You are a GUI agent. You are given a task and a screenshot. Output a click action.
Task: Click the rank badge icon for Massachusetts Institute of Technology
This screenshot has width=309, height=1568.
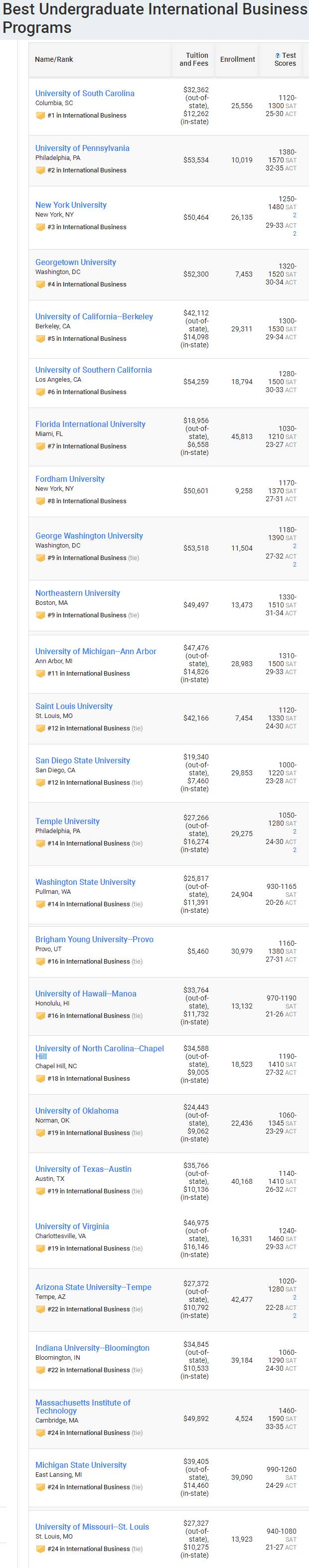tap(40, 1433)
